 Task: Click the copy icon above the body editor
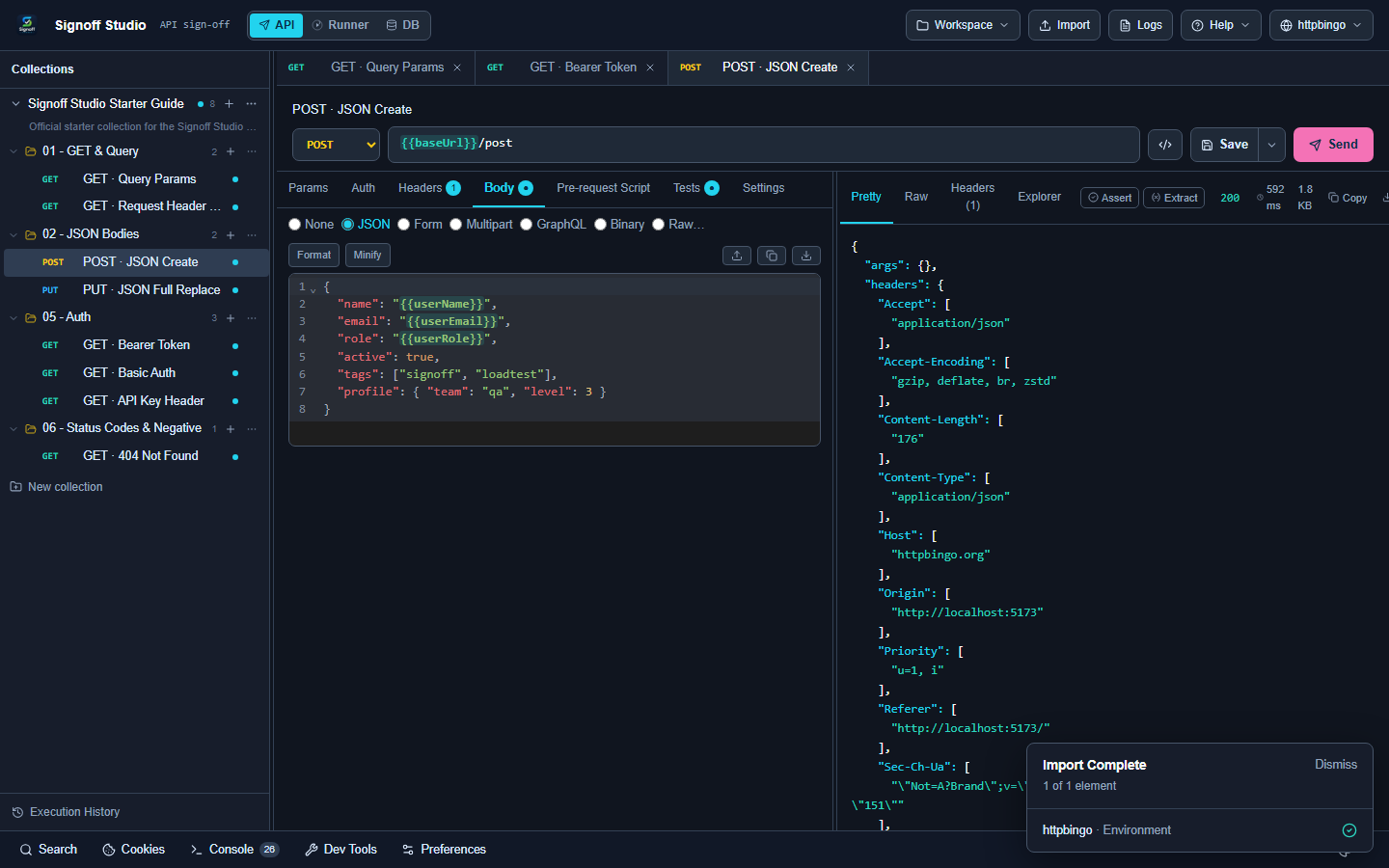point(772,256)
